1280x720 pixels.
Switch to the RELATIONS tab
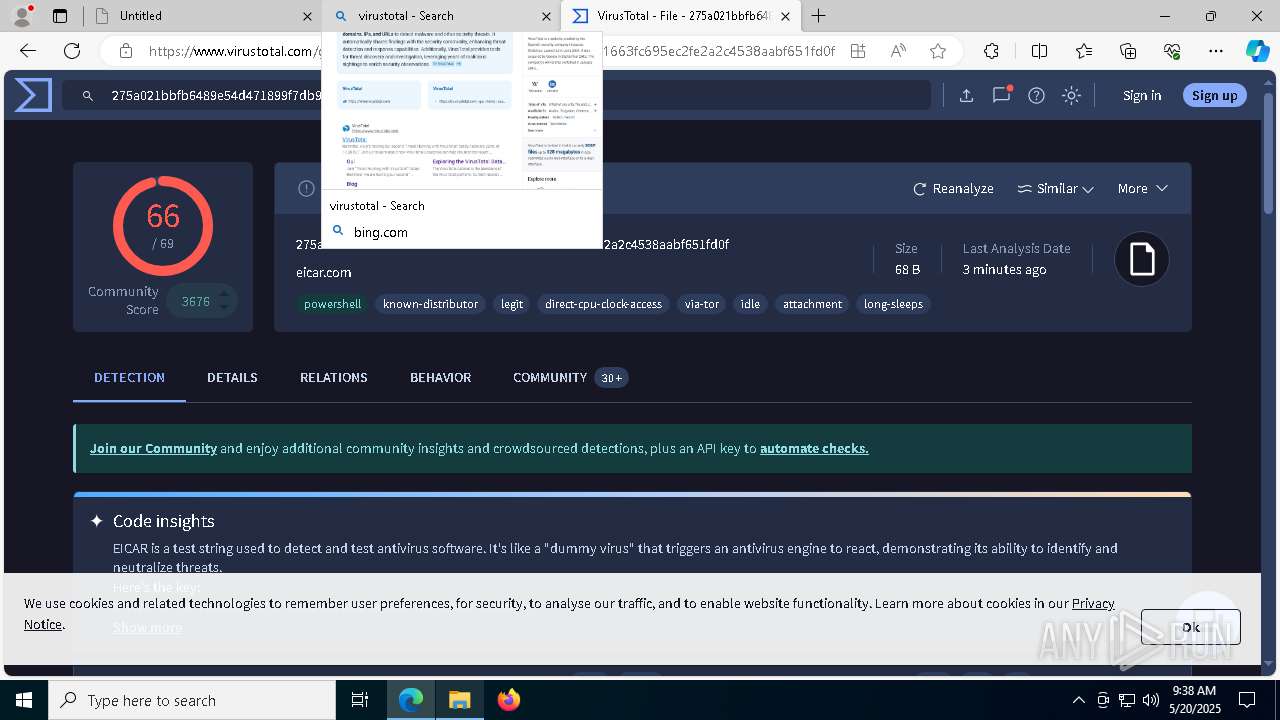pos(334,378)
